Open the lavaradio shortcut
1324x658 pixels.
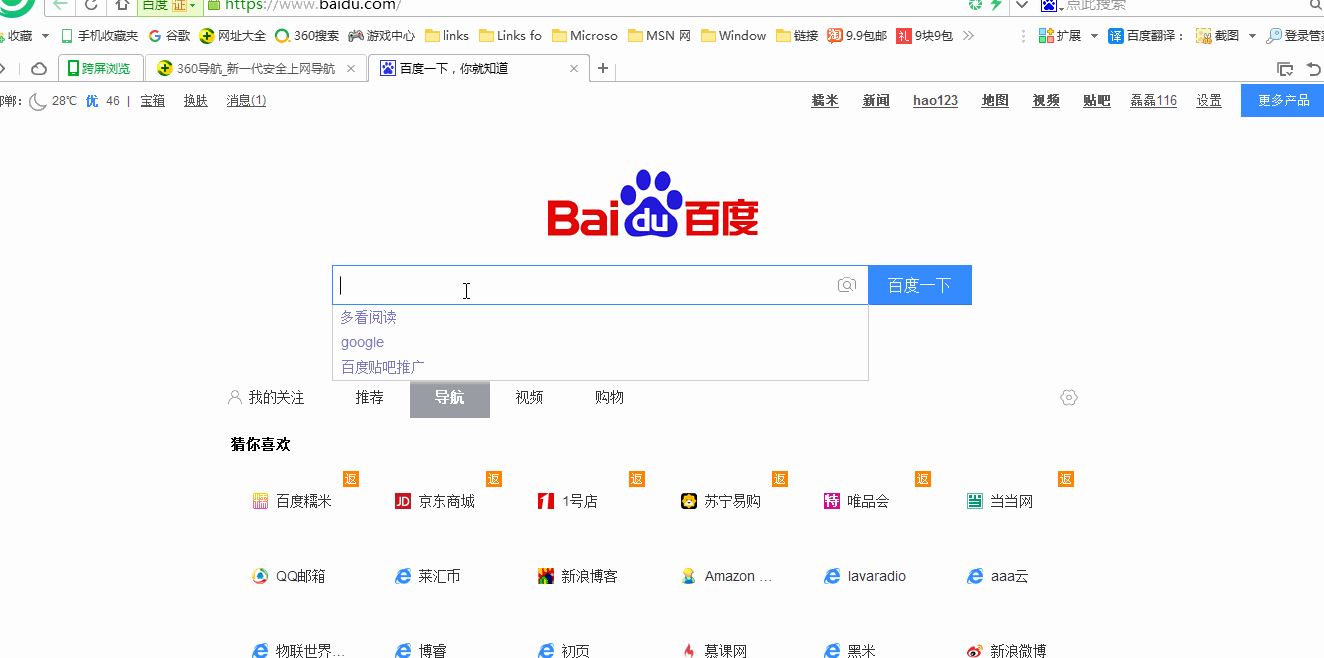pyautogui.click(x=865, y=576)
